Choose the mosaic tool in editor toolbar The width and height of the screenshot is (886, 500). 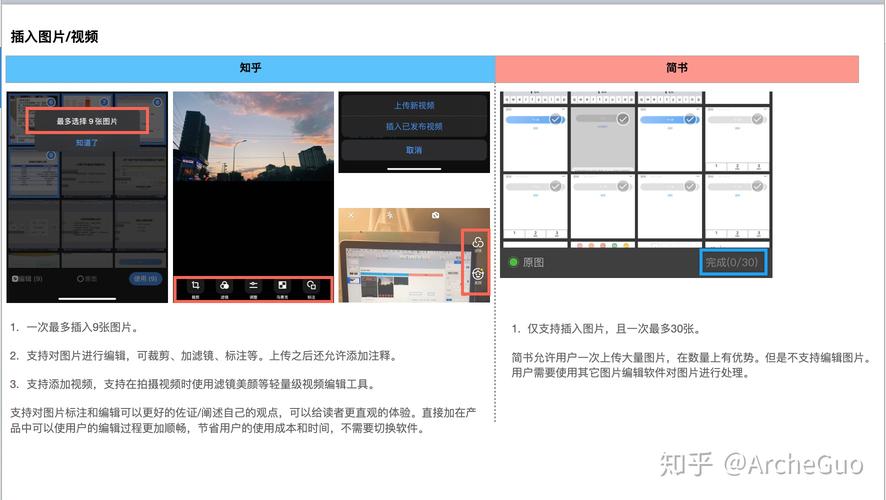[x=282, y=287]
